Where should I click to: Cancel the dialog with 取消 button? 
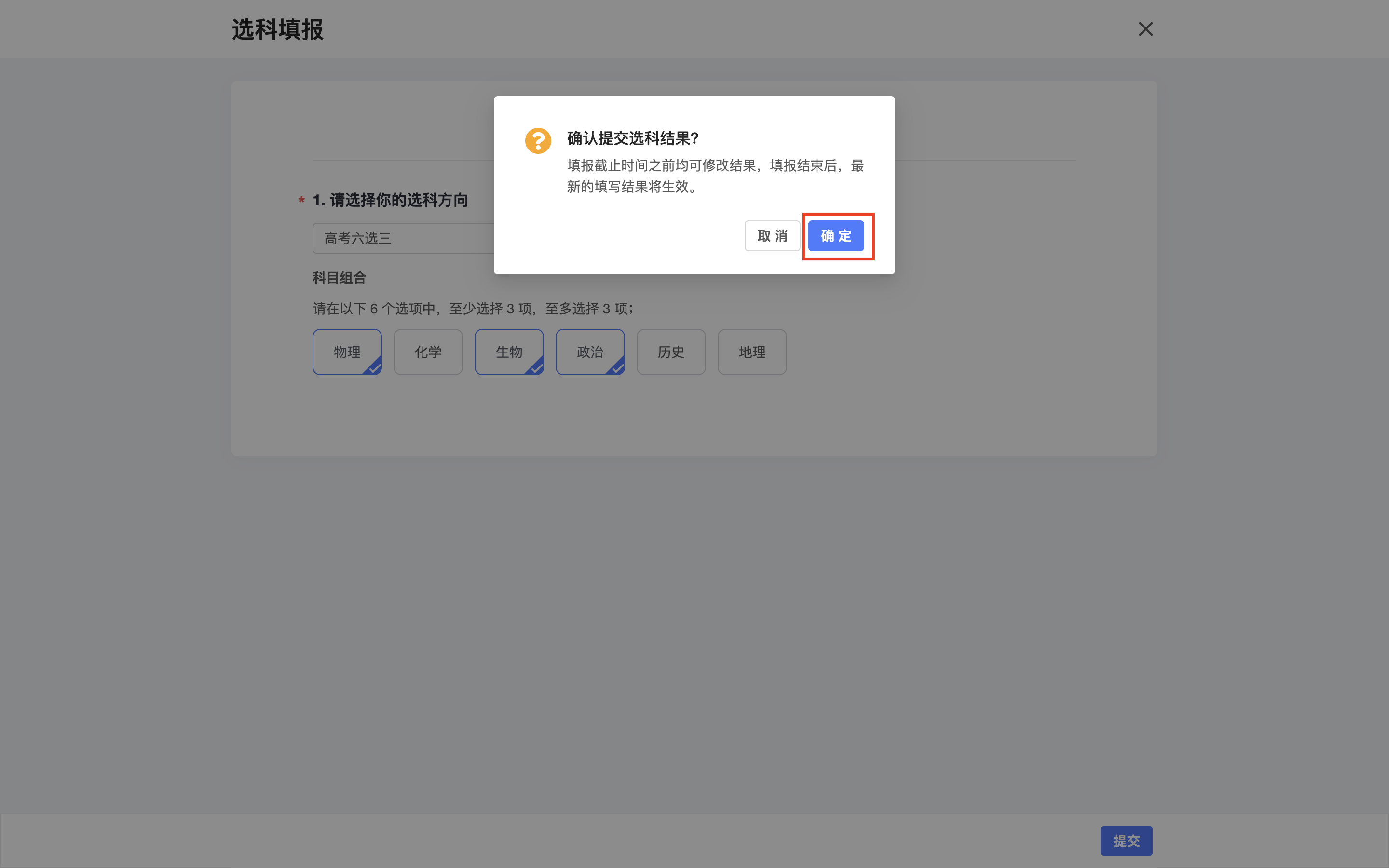(772, 236)
